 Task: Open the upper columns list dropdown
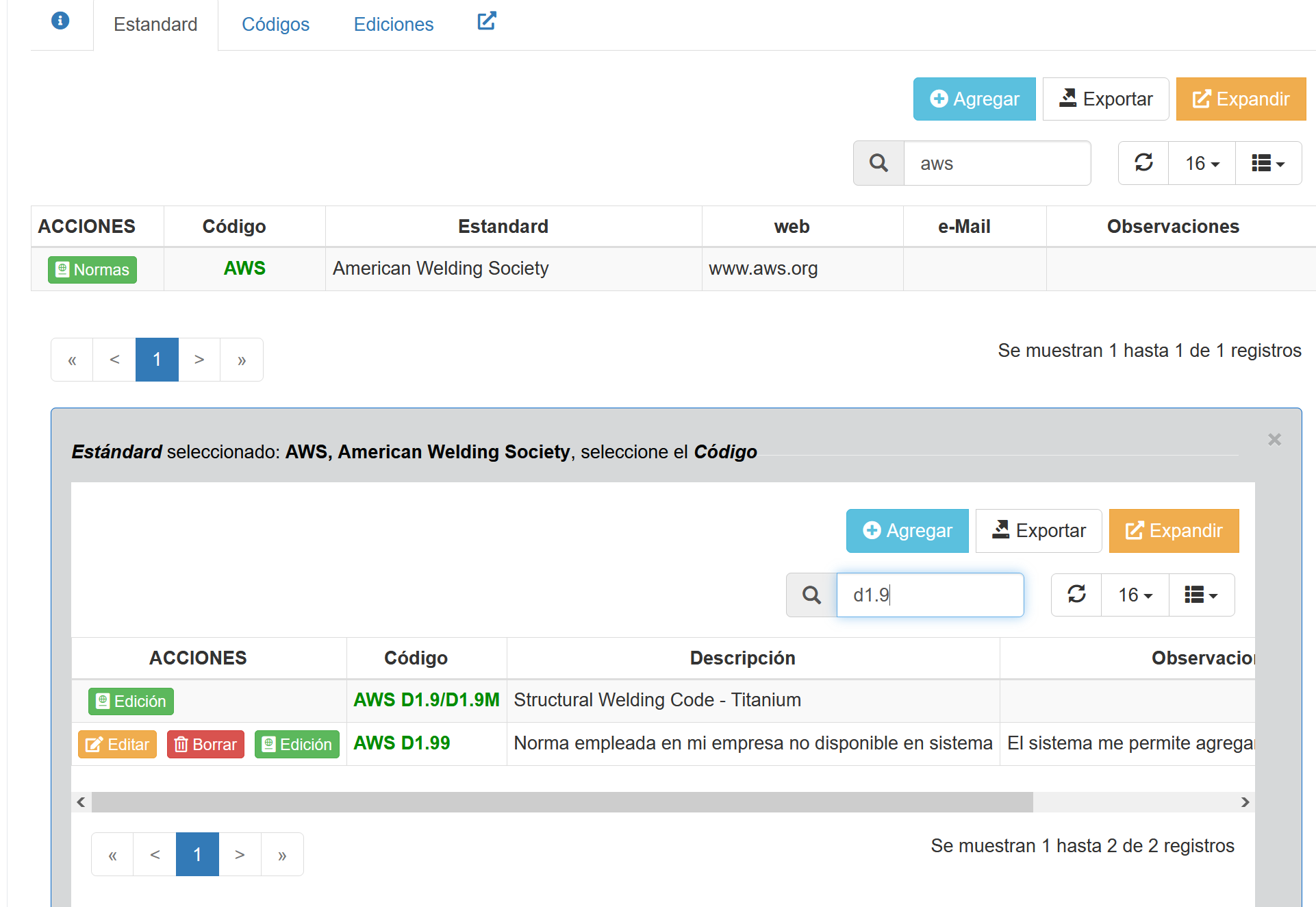coord(1267,163)
